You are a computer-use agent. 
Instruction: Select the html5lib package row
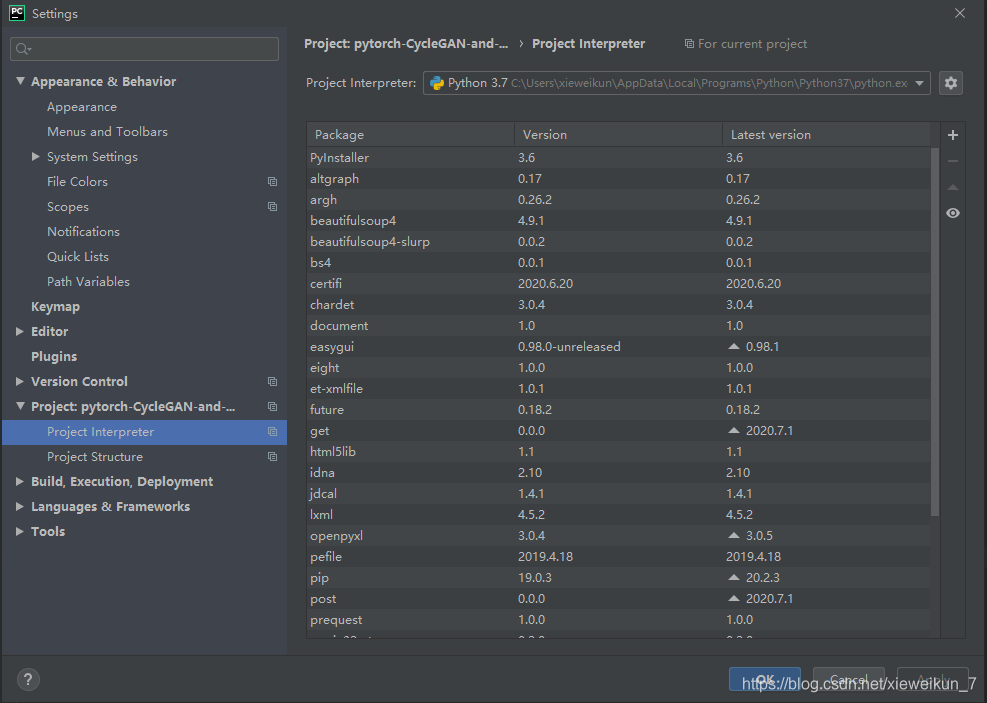[618, 451]
